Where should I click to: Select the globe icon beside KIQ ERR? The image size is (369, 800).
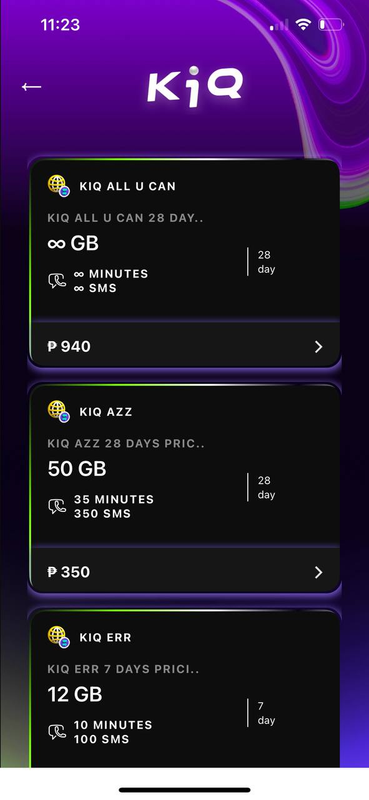coord(59,637)
